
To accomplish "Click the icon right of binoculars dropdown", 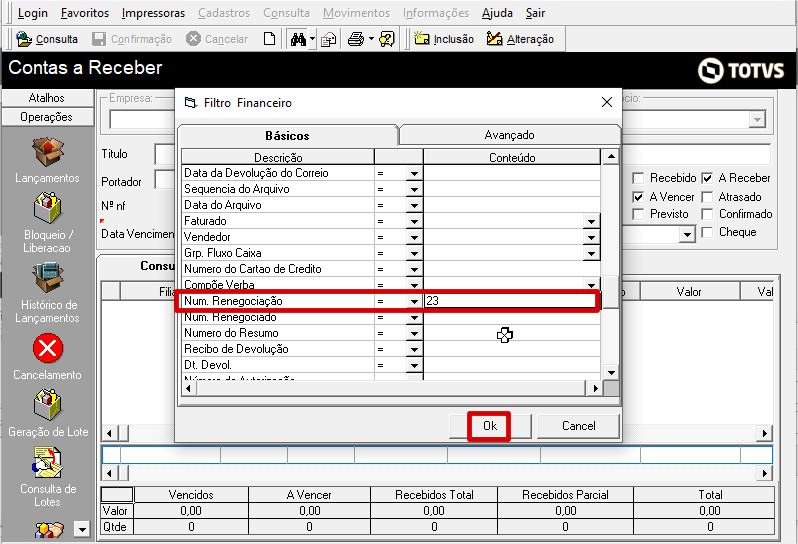I will 329,39.
